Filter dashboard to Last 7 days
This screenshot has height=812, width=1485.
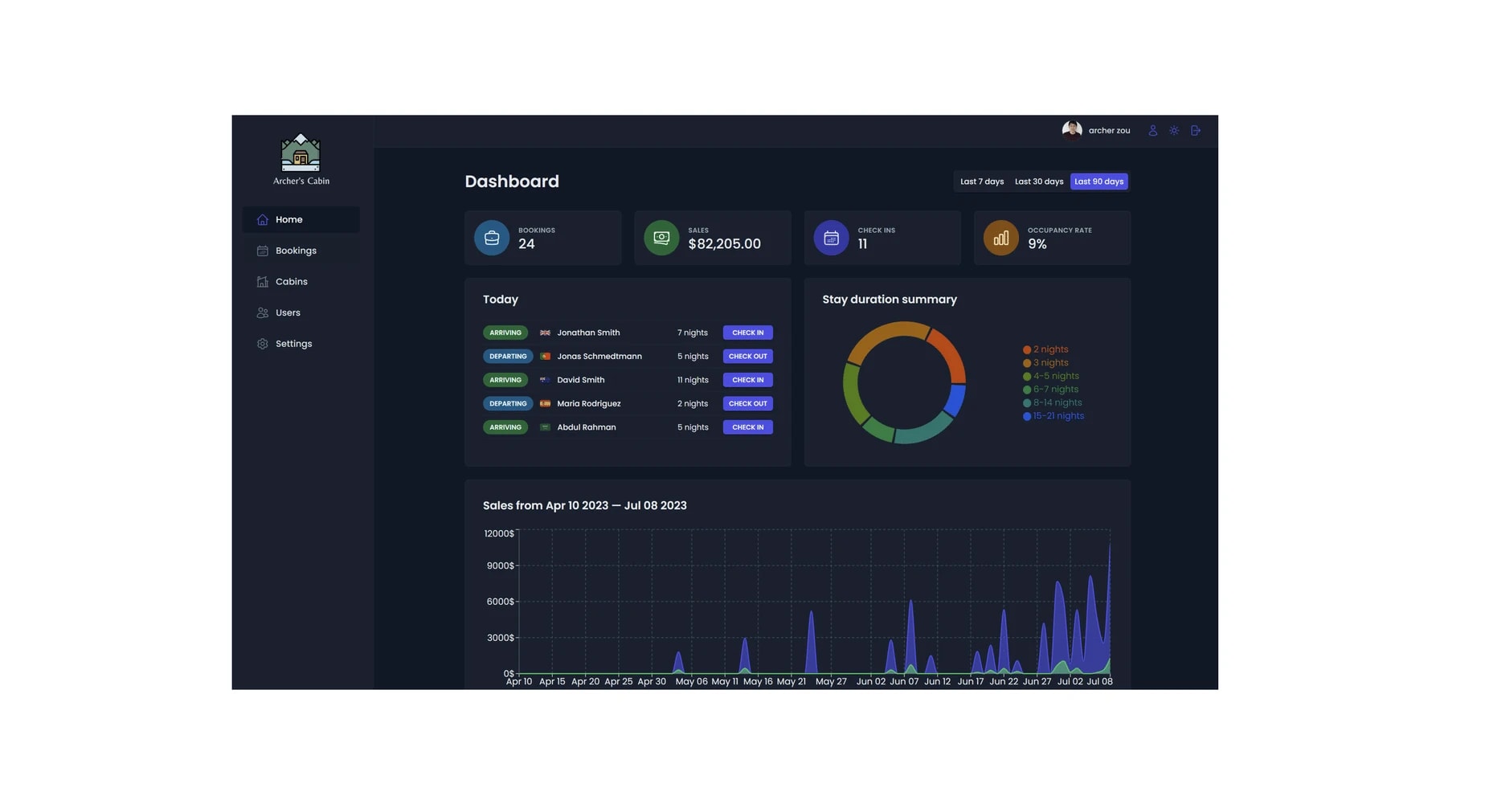pos(982,182)
